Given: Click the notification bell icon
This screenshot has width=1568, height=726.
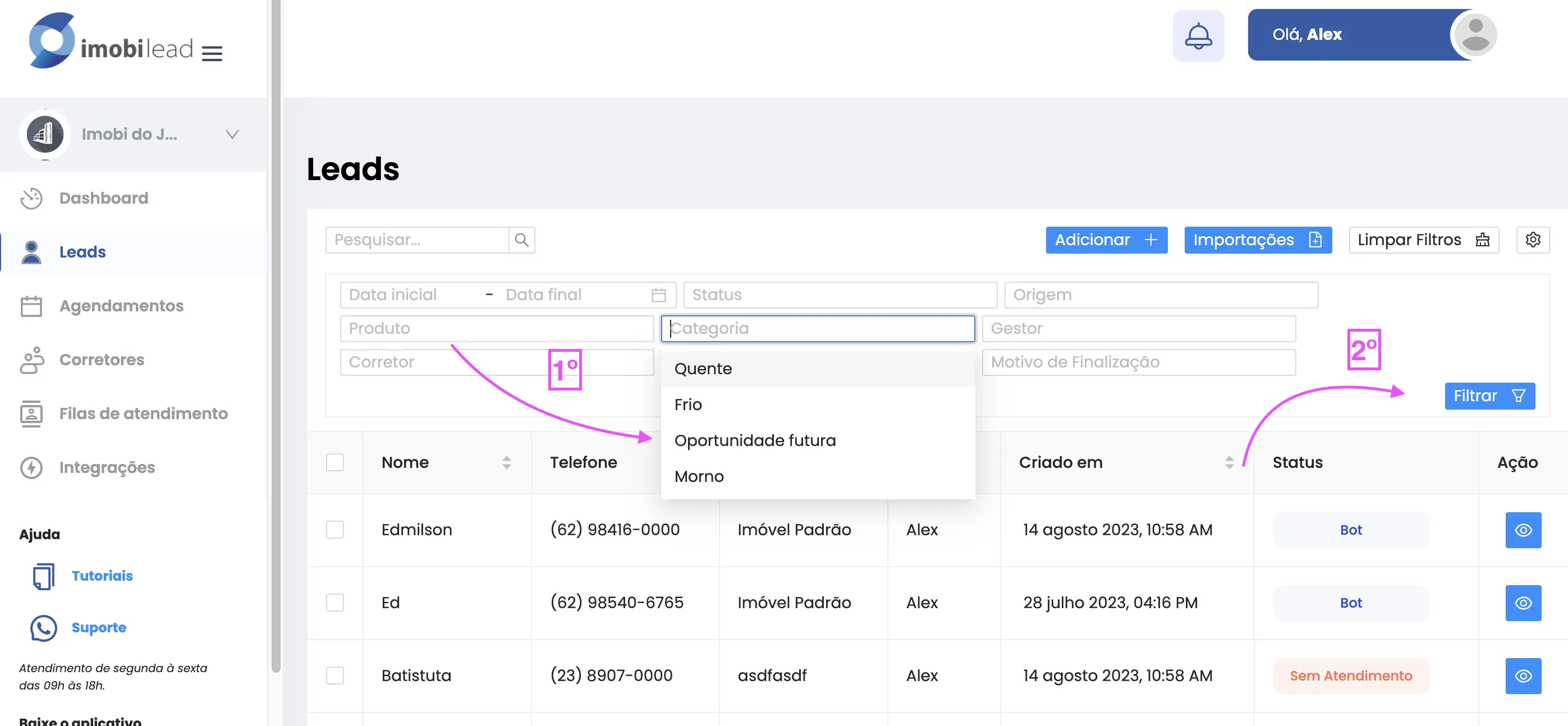Looking at the screenshot, I should click(1198, 35).
